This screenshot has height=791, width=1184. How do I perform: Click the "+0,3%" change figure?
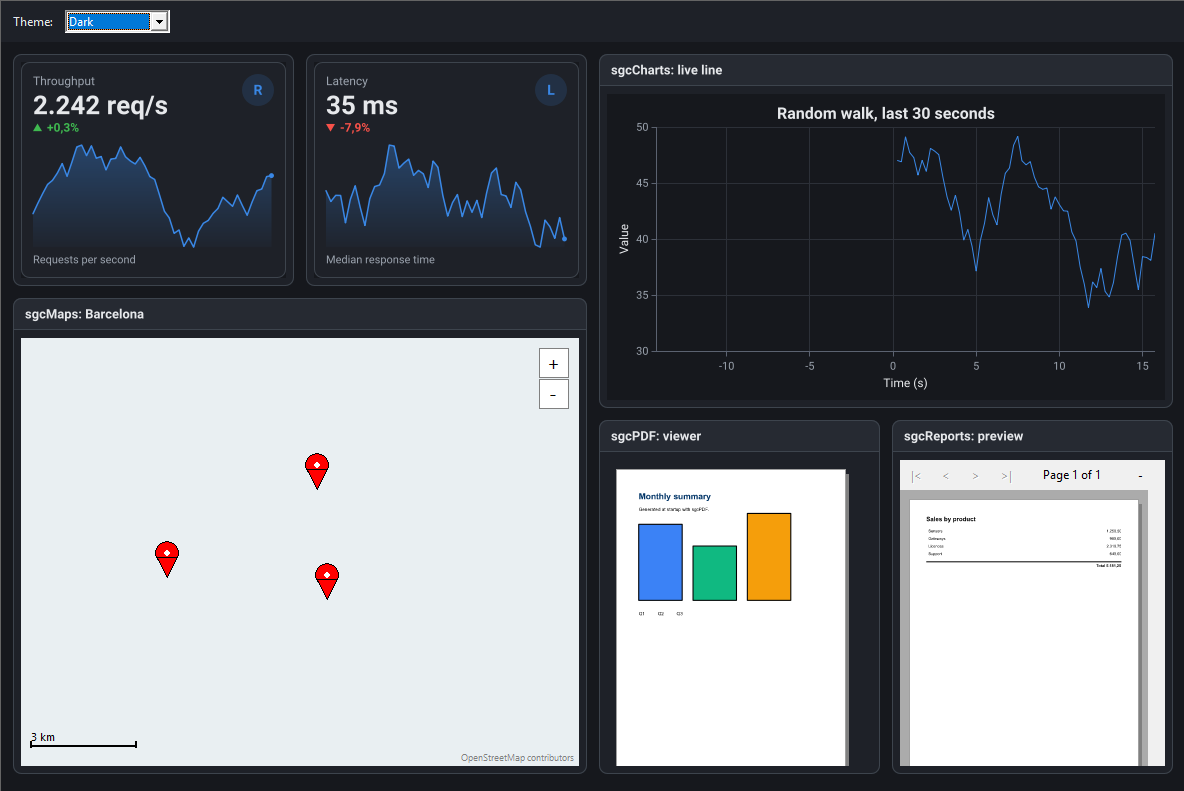(63, 128)
